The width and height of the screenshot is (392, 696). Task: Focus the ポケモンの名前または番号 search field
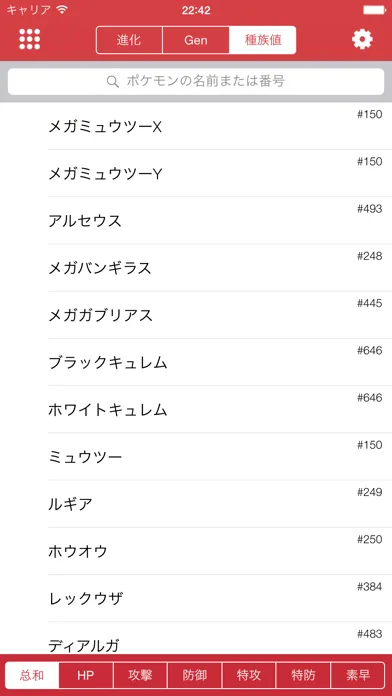[196, 81]
